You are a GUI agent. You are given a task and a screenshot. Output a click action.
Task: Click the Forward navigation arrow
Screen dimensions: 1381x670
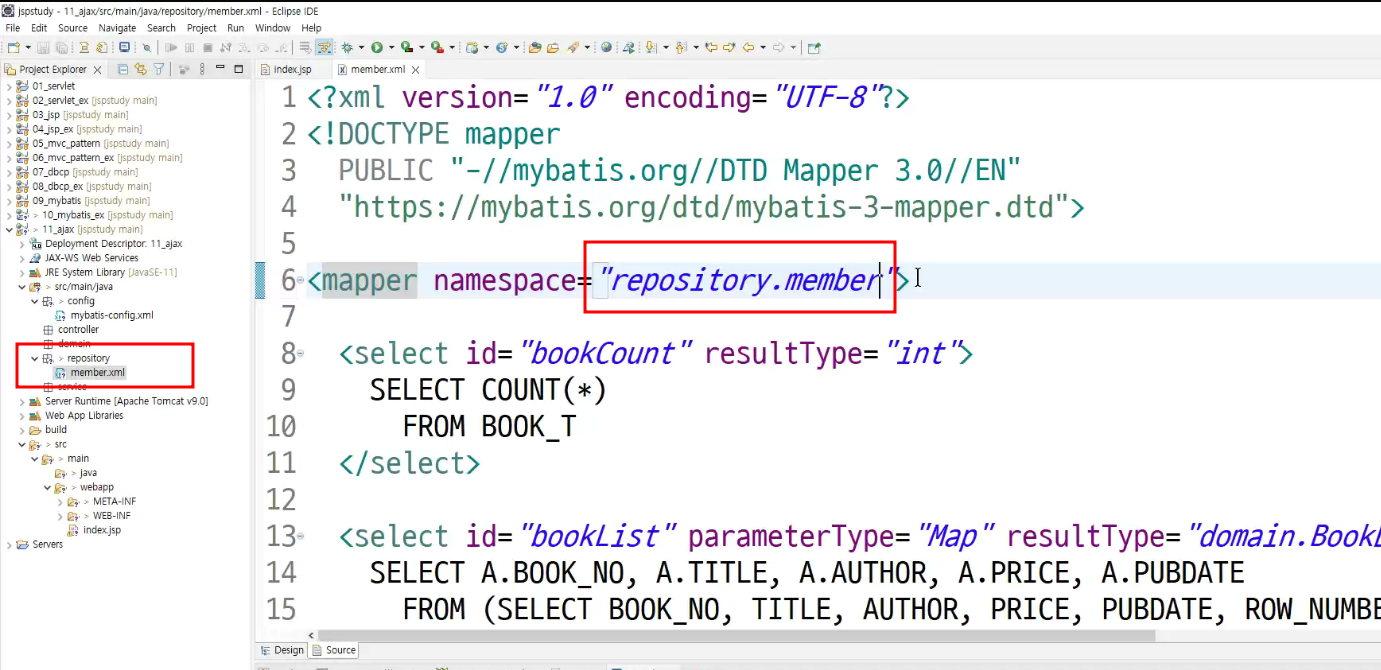tap(778, 47)
